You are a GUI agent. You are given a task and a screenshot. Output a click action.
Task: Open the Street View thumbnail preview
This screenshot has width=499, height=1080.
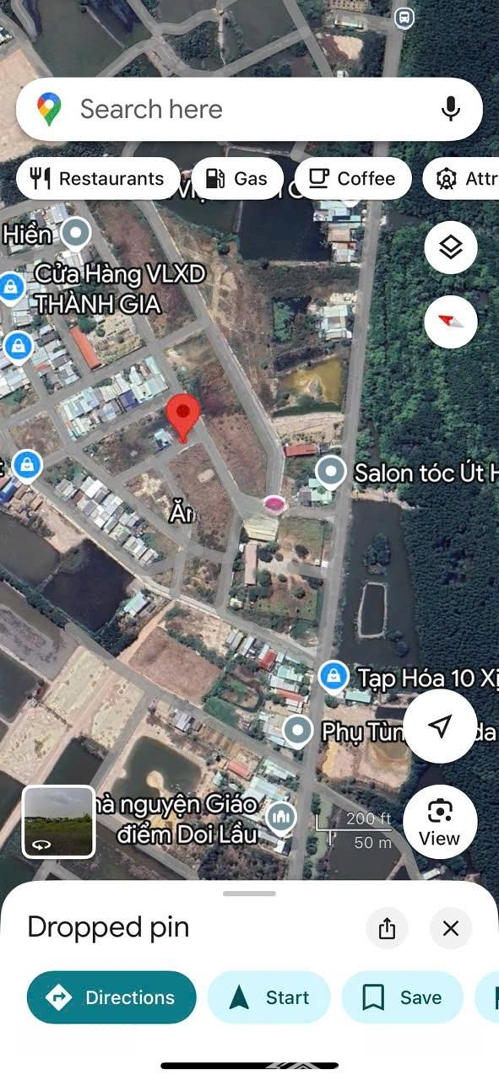point(59,822)
